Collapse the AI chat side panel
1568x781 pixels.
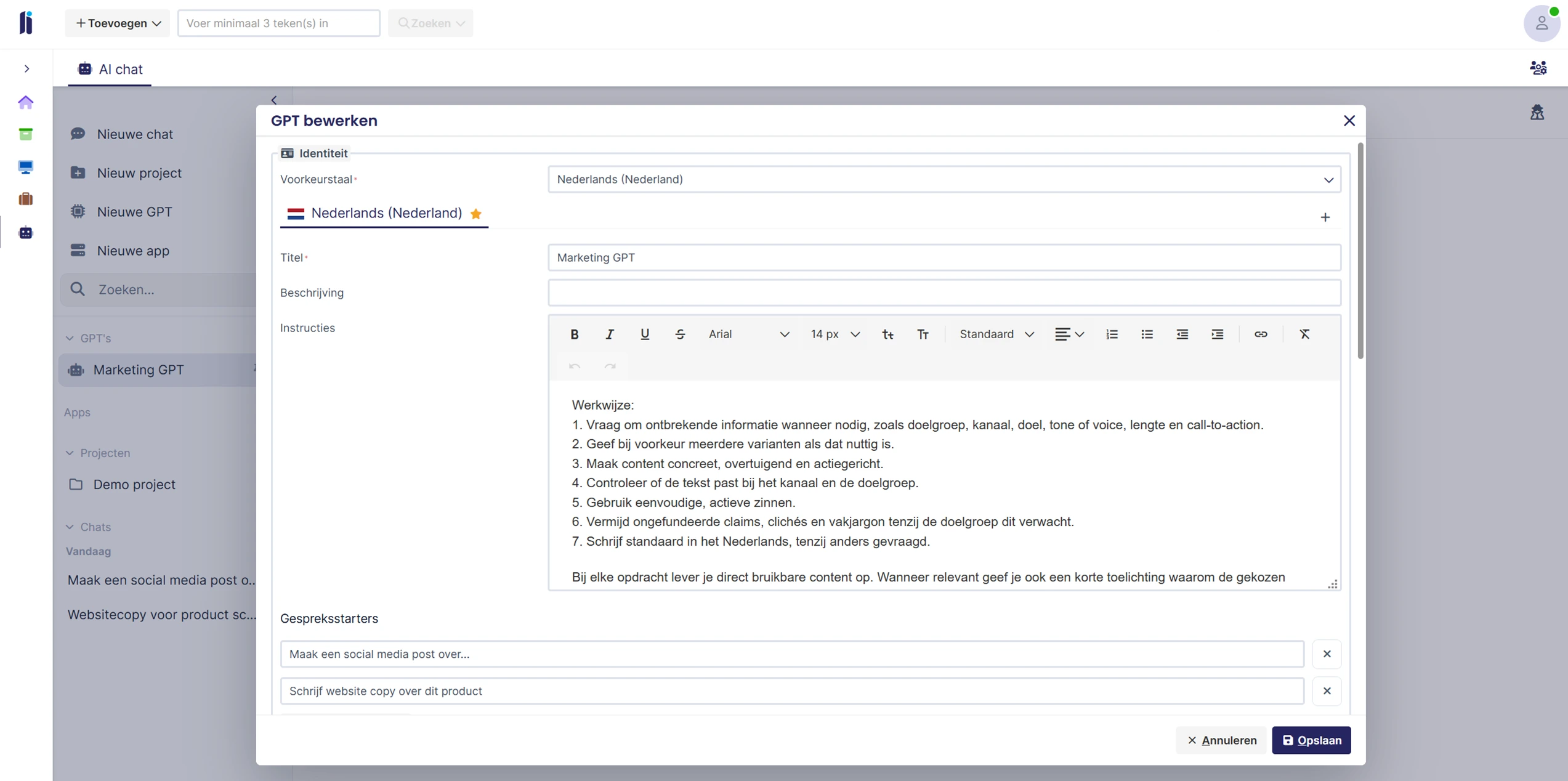click(x=274, y=100)
